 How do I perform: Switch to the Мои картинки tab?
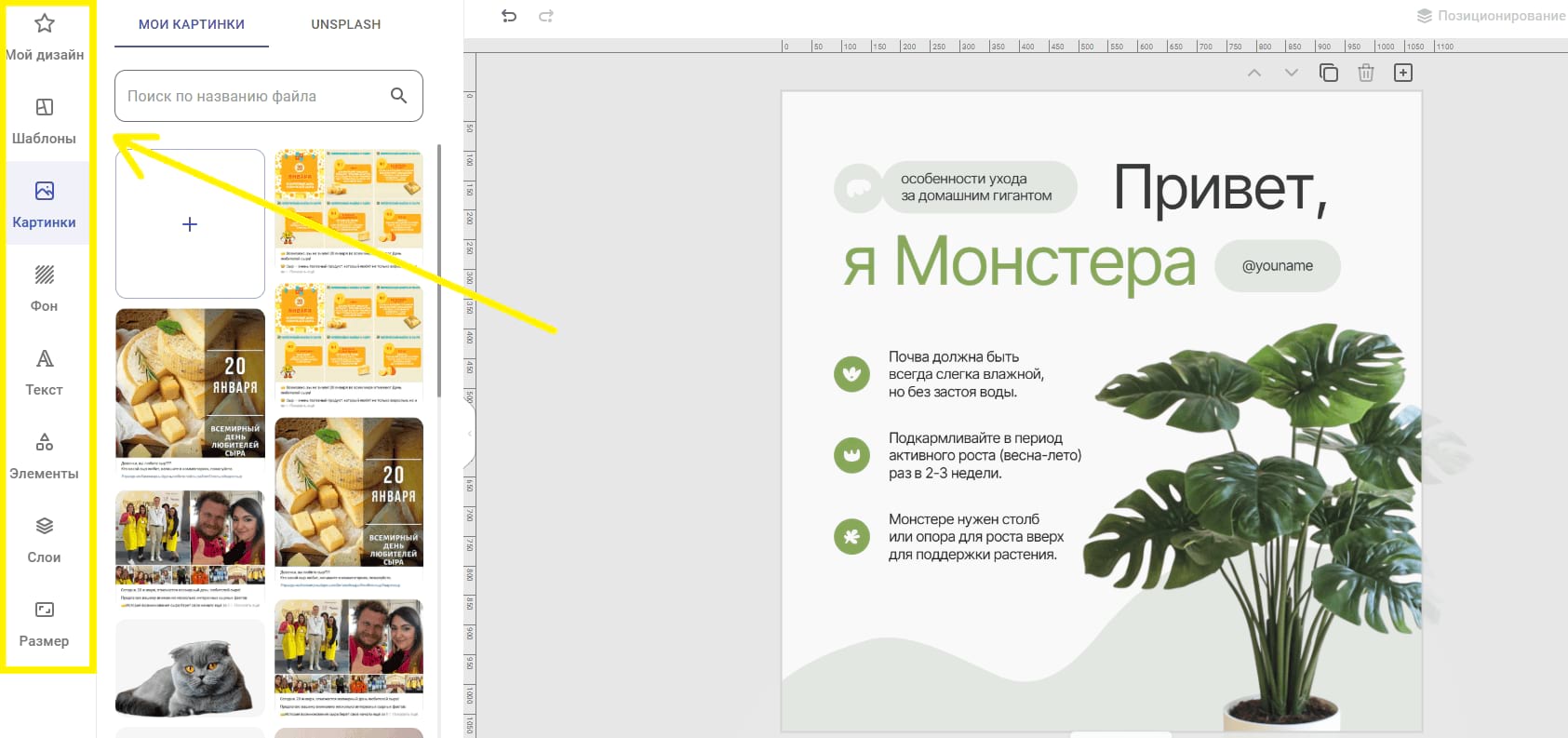pos(192,24)
